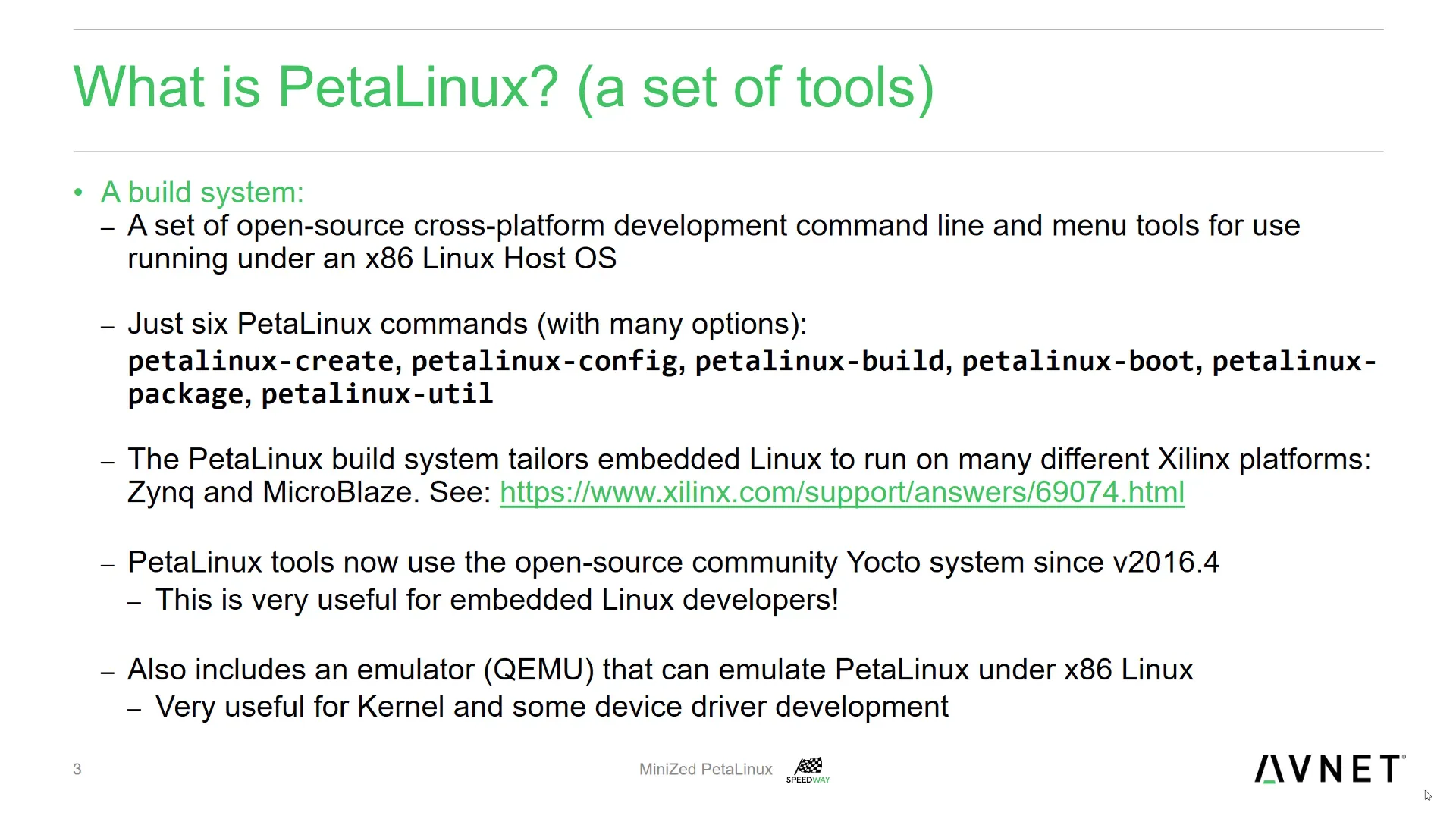Click the text 'petalinux-boot'
1456x819 pixels.
point(1078,361)
